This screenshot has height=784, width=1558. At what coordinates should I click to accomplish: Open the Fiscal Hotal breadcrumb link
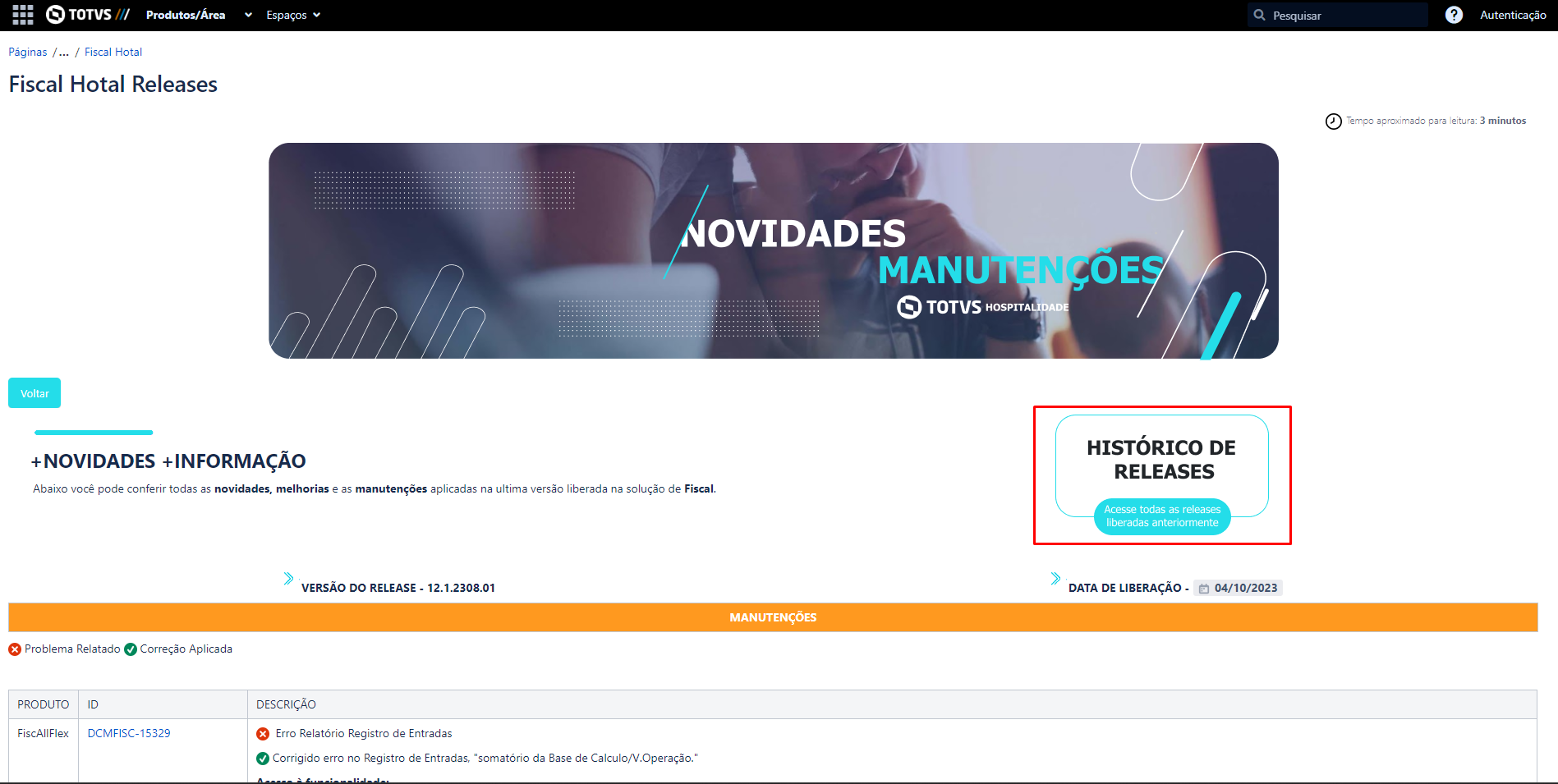[x=113, y=52]
